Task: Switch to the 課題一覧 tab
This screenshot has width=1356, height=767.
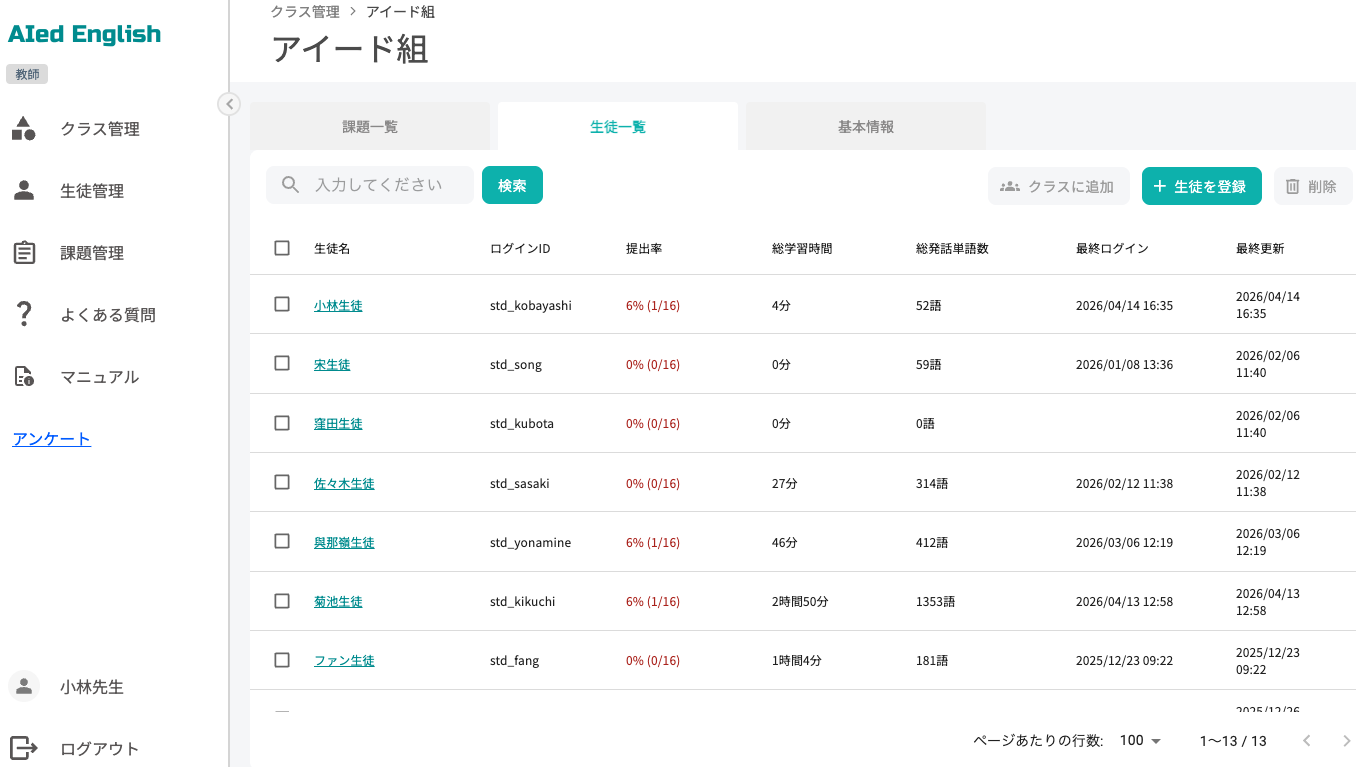Action: tap(369, 125)
